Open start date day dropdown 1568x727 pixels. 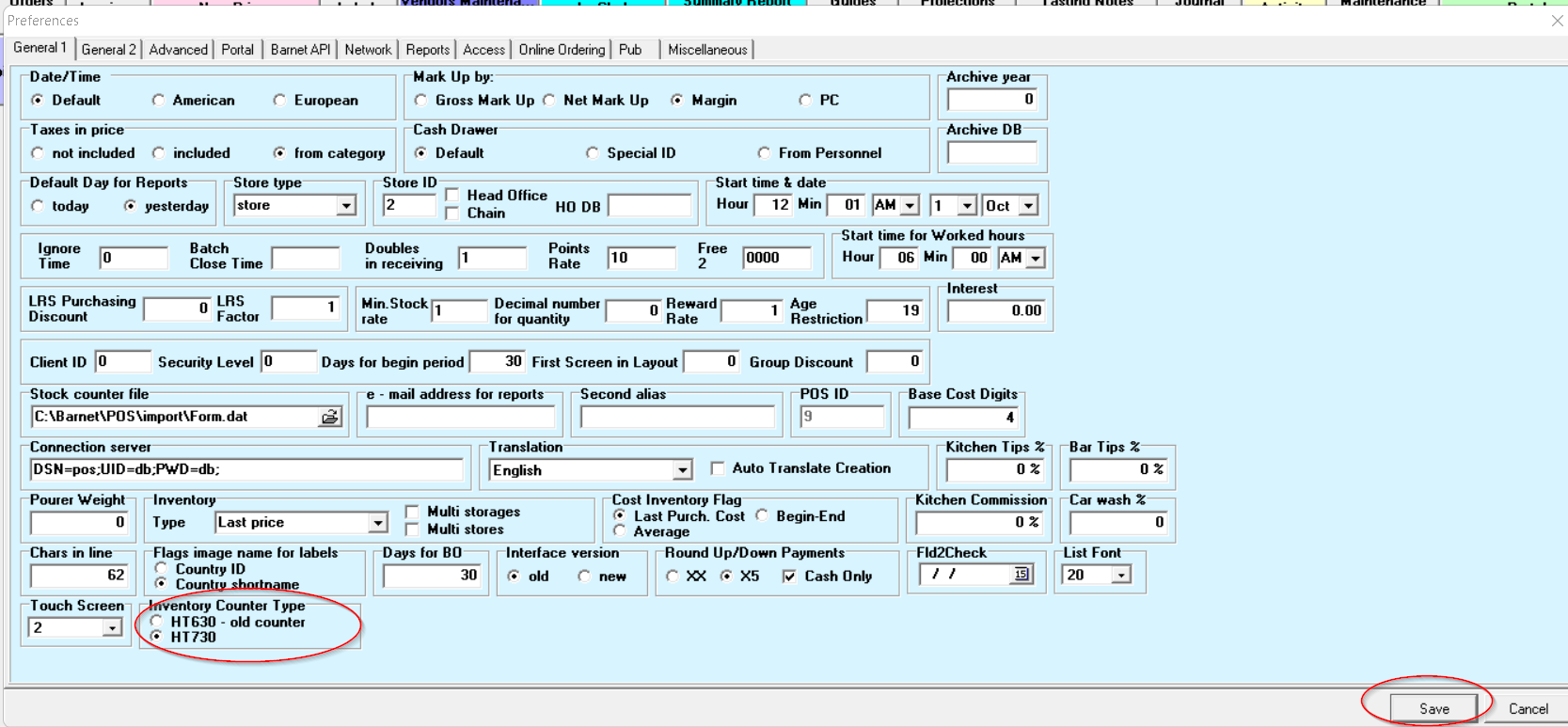(x=967, y=205)
